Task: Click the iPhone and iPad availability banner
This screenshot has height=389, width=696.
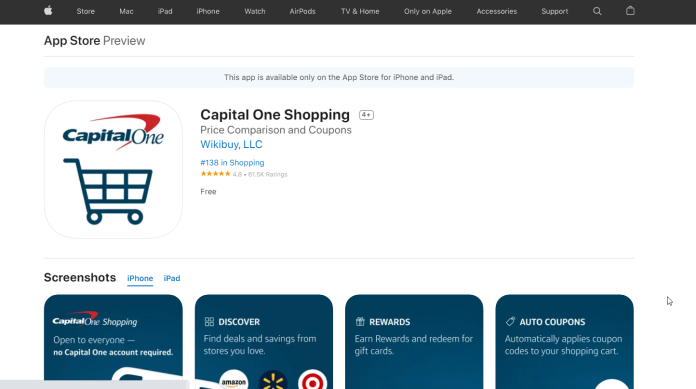Action: tap(339, 77)
